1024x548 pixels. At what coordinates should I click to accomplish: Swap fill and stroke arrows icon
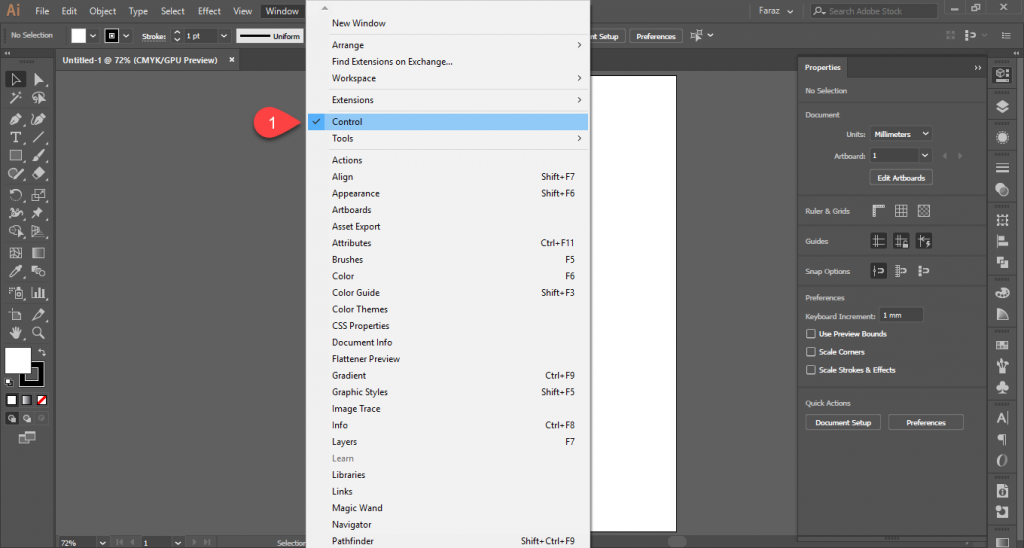point(42,353)
